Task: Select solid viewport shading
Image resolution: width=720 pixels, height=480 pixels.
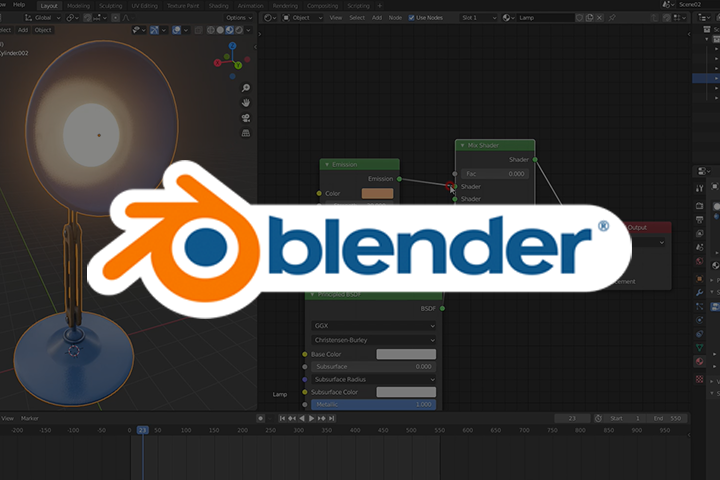Action: pos(220,30)
